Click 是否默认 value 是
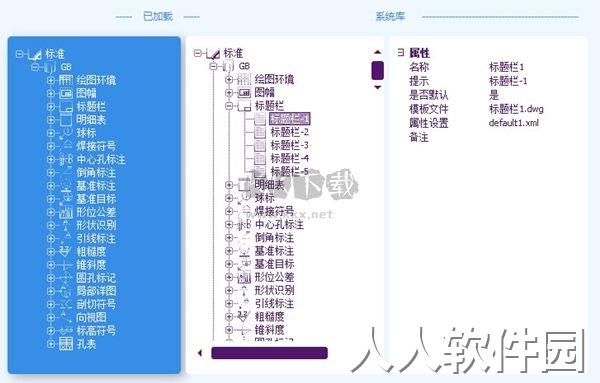 coord(494,95)
